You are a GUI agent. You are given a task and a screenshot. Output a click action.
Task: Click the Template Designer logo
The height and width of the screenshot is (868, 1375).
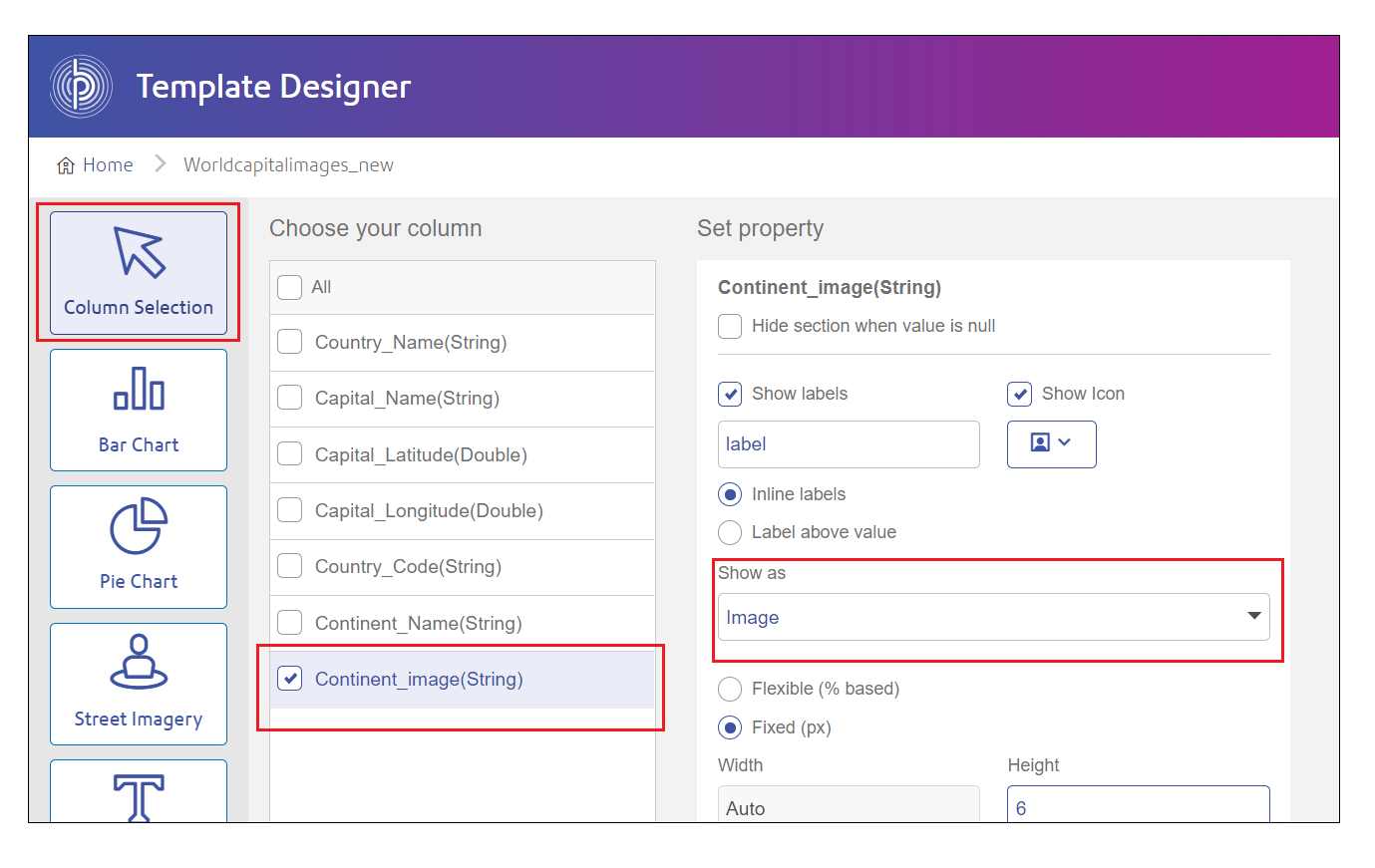[x=81, y=87]
